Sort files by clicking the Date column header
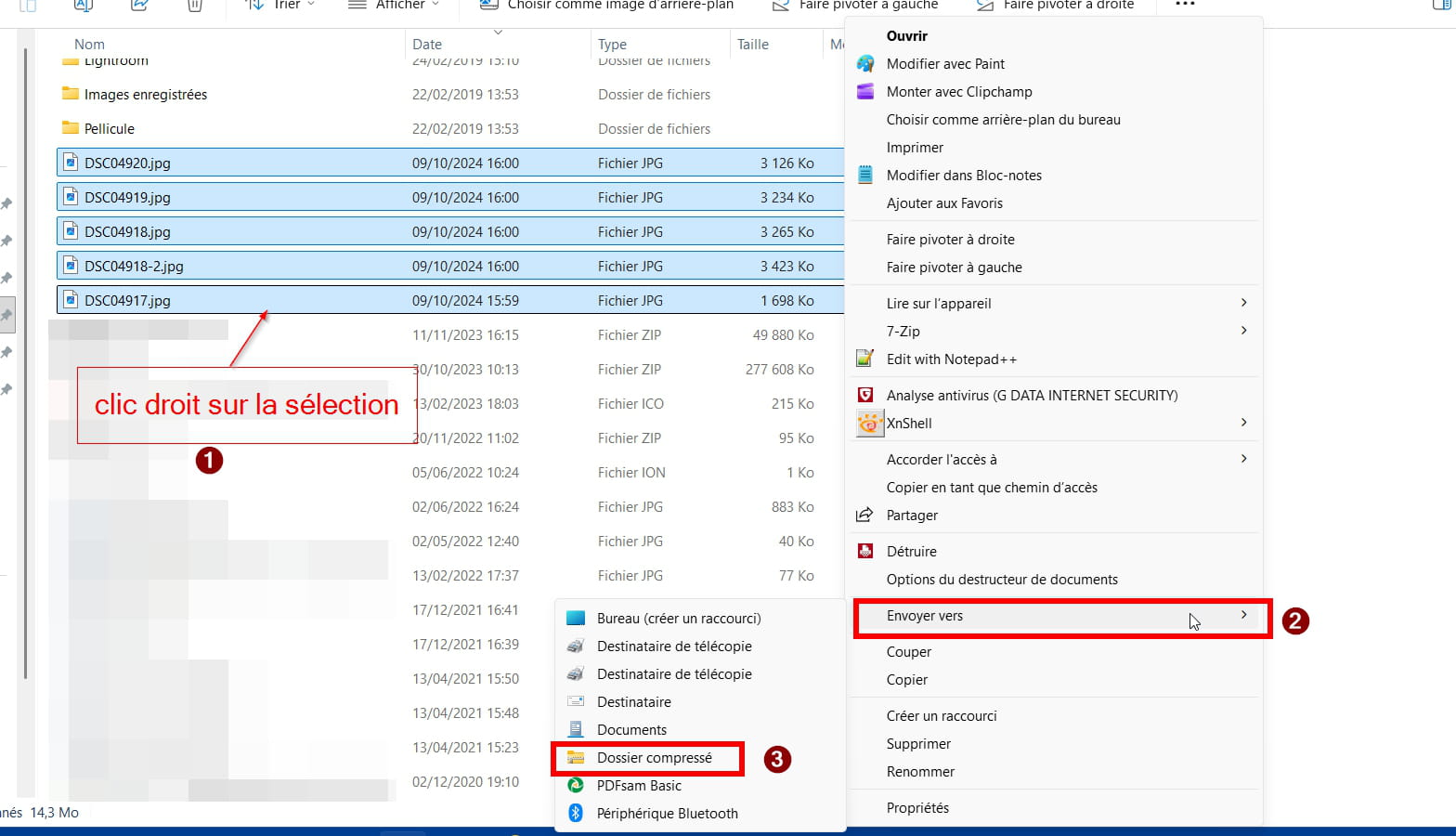 [427, 44]
